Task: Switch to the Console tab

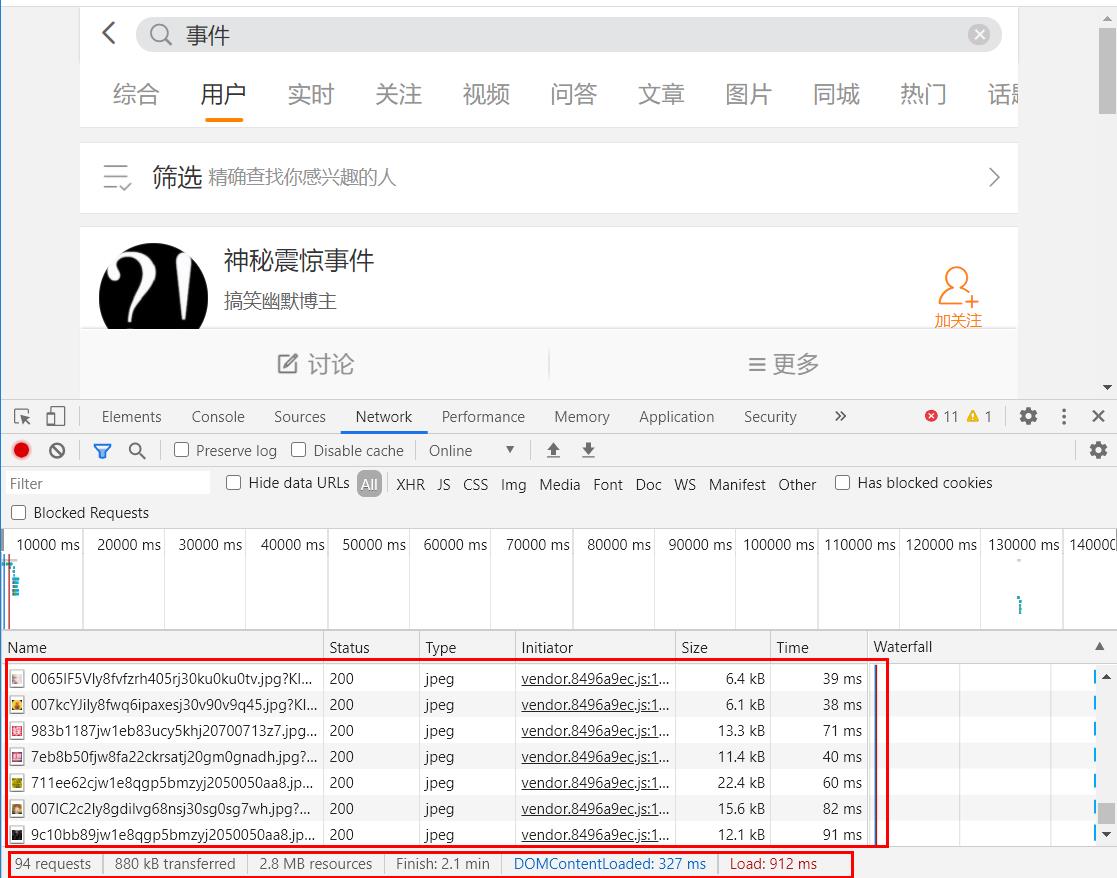Action: [218, 417]
